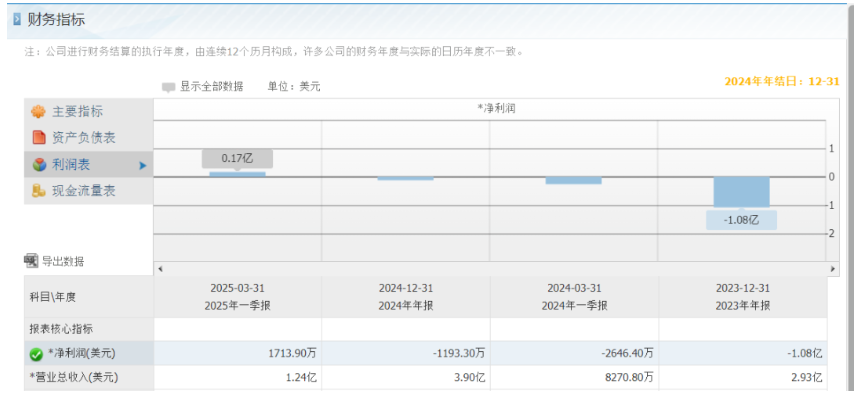Click chart scrollbar left arrow

pyautogui.click(x=160, y=269)
